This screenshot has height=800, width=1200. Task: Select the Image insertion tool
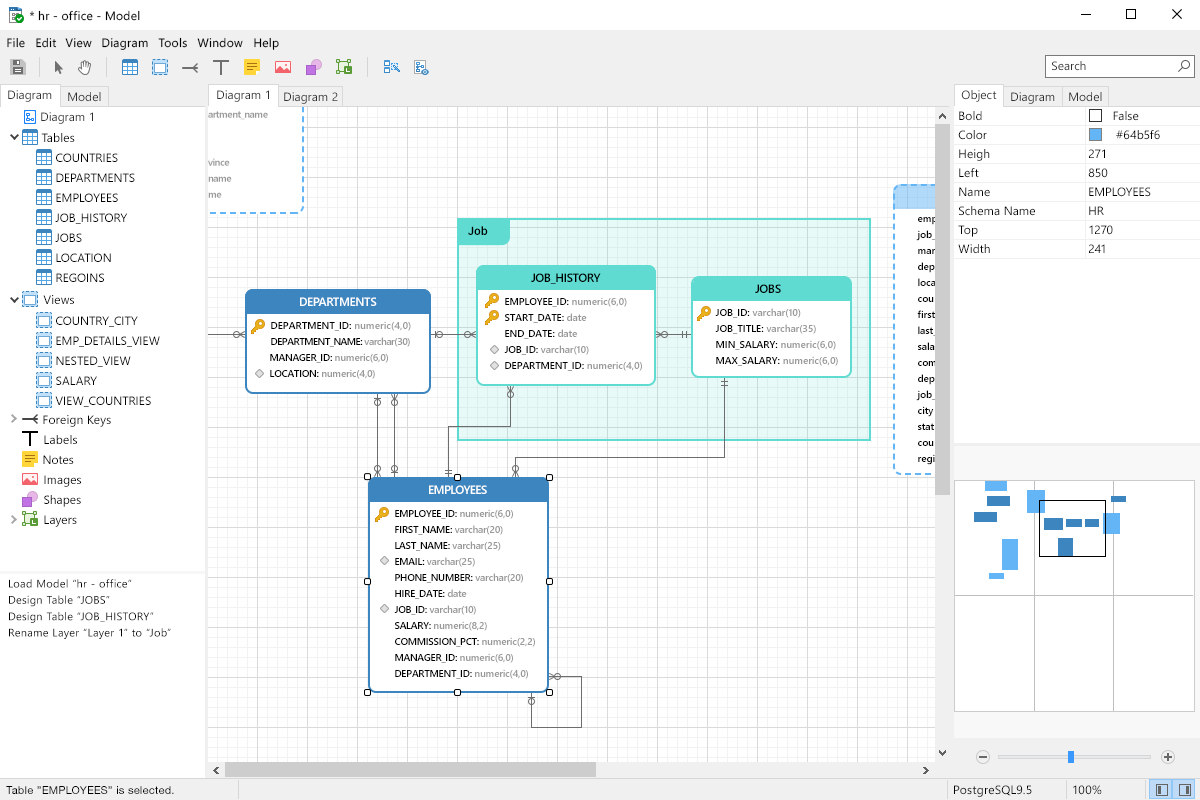(x=283, y=67)
